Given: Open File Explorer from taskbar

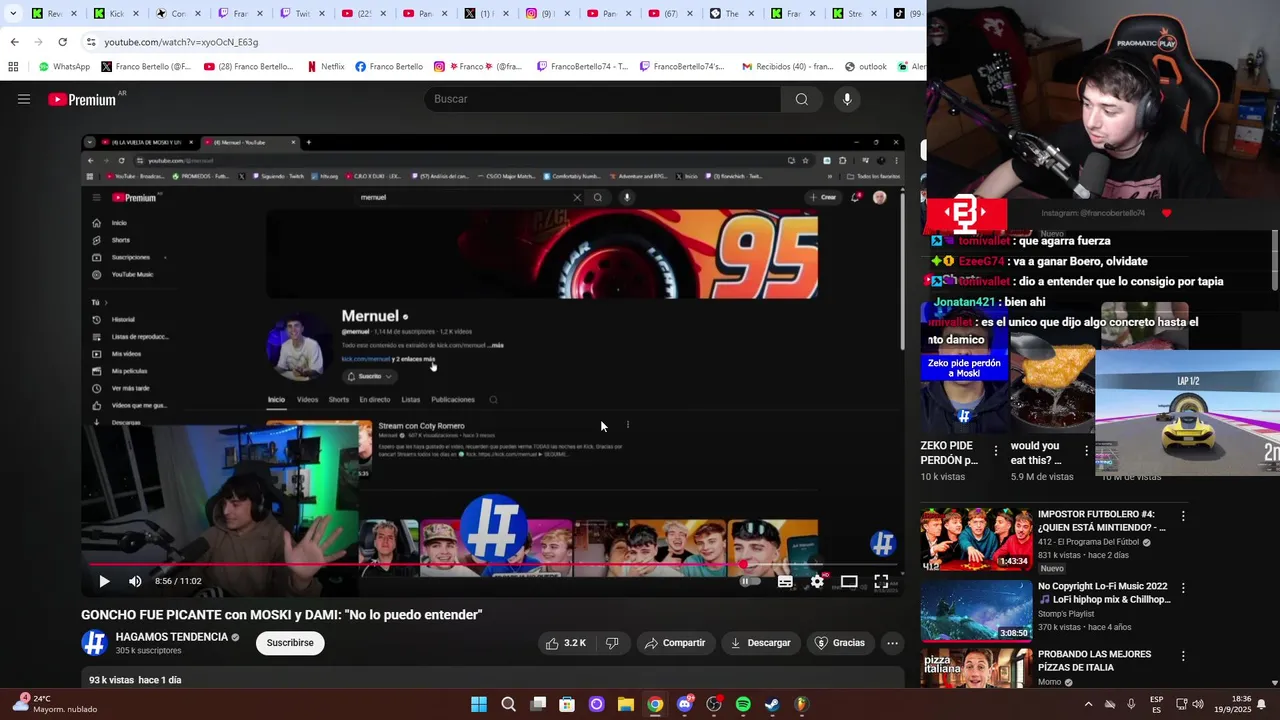Looking at the screenshot, I should [625, 704].
